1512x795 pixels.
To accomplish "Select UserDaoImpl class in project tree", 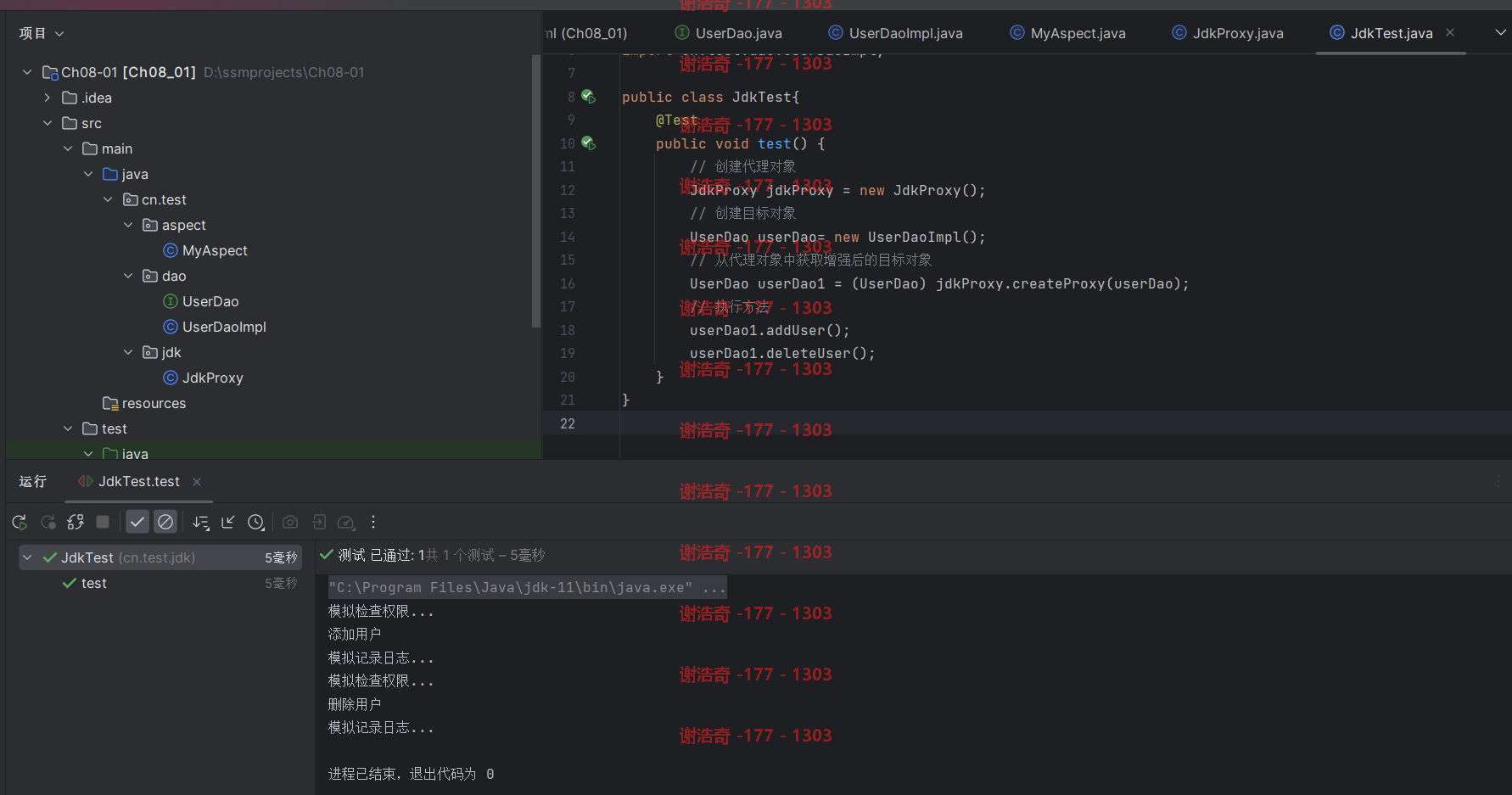I will click(224, 327).
